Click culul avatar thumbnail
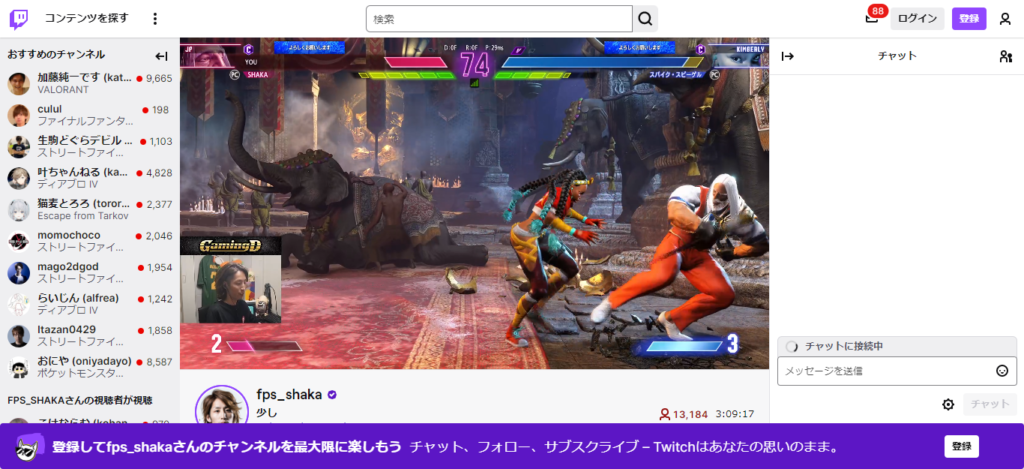Screen dimensions: 1024x469 (18, 115)
